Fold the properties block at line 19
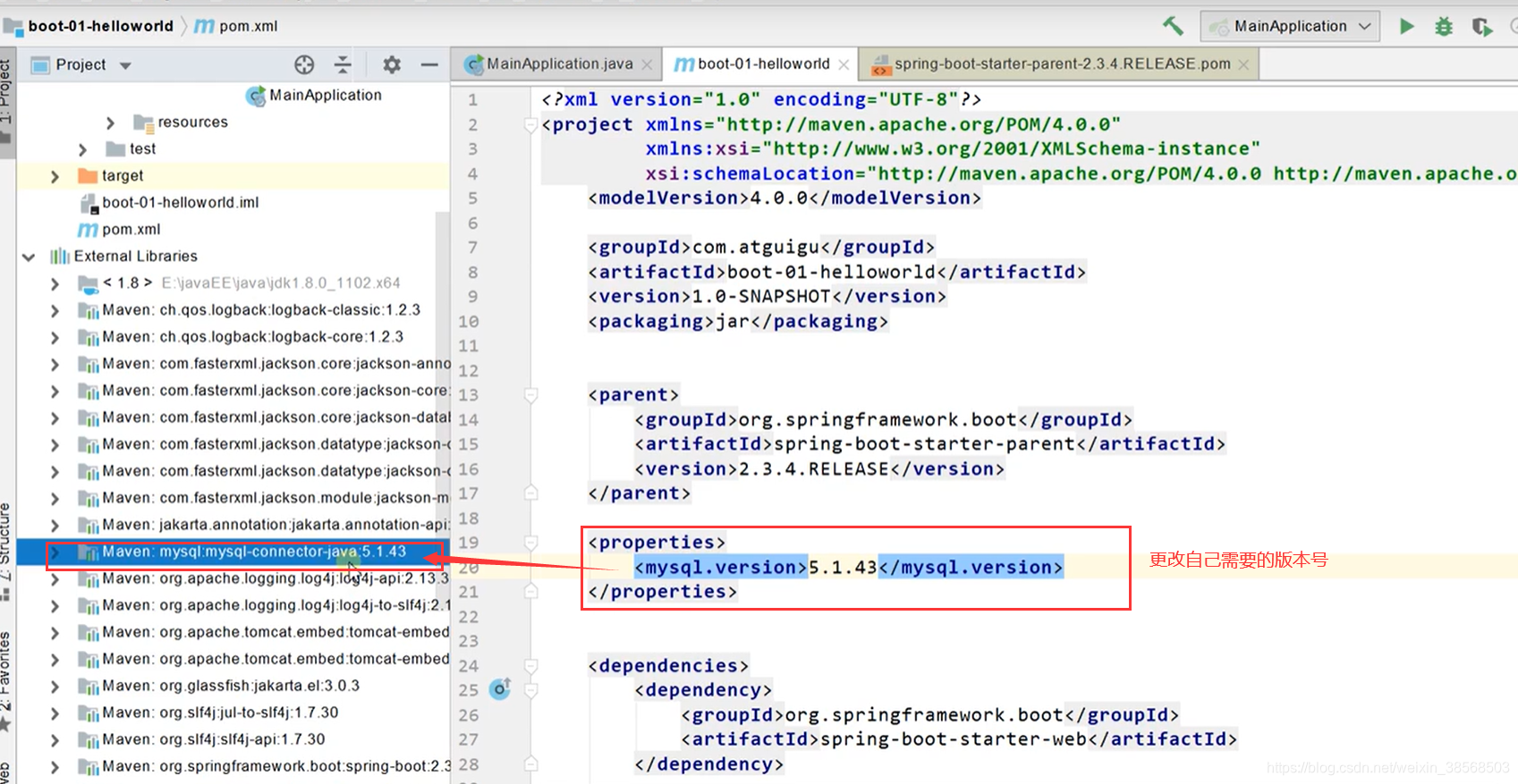 coord(530,542)
